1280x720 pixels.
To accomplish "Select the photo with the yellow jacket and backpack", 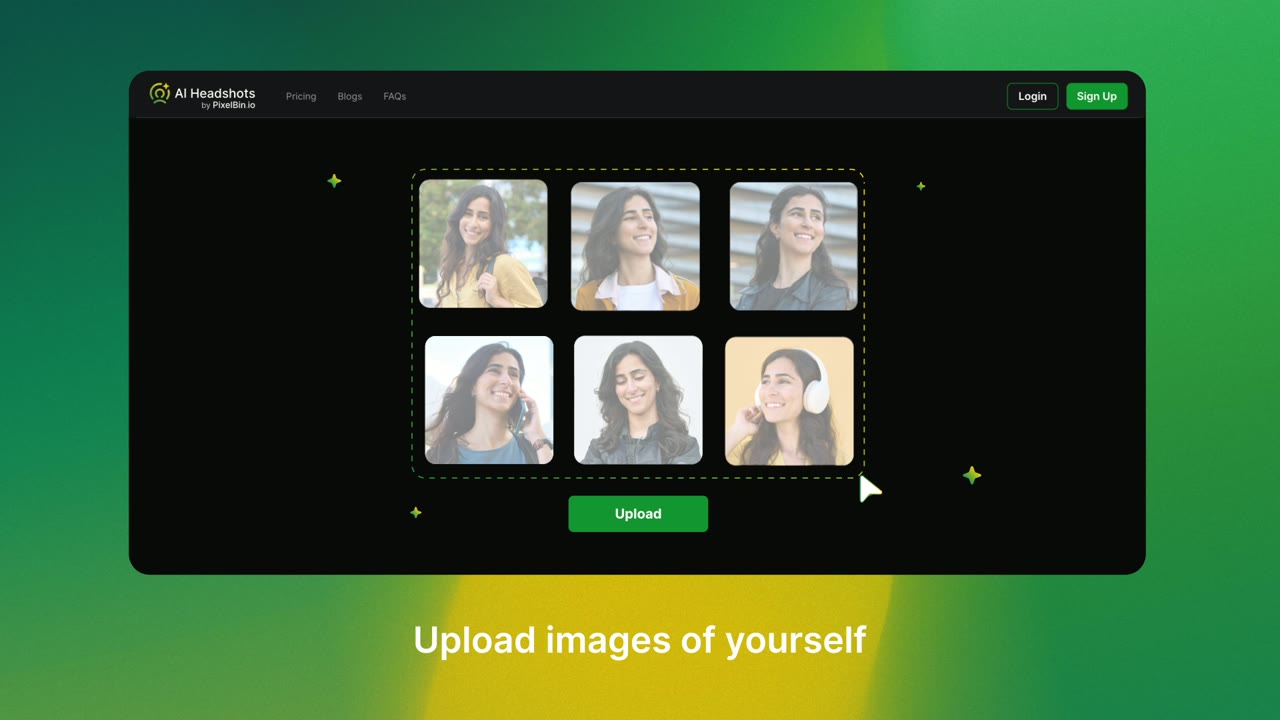I will click(483, 244).
